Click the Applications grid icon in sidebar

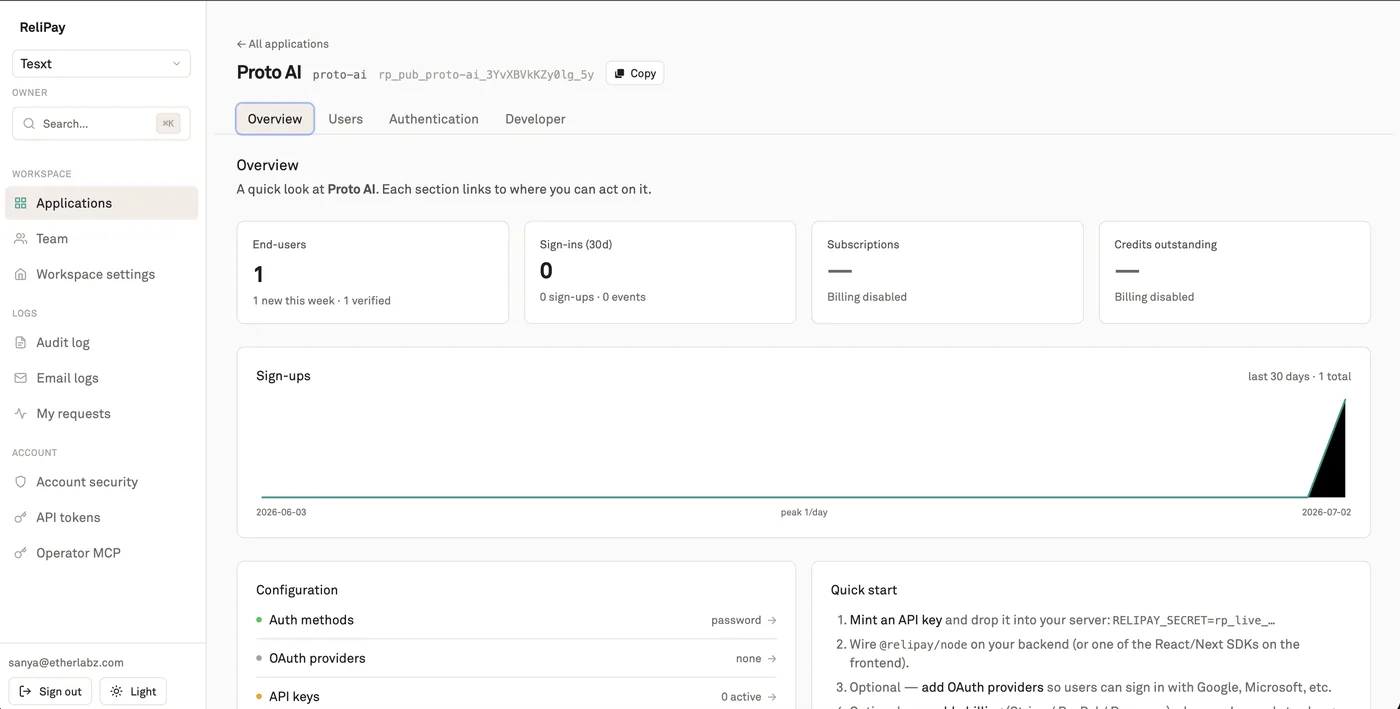pos(20,203)
